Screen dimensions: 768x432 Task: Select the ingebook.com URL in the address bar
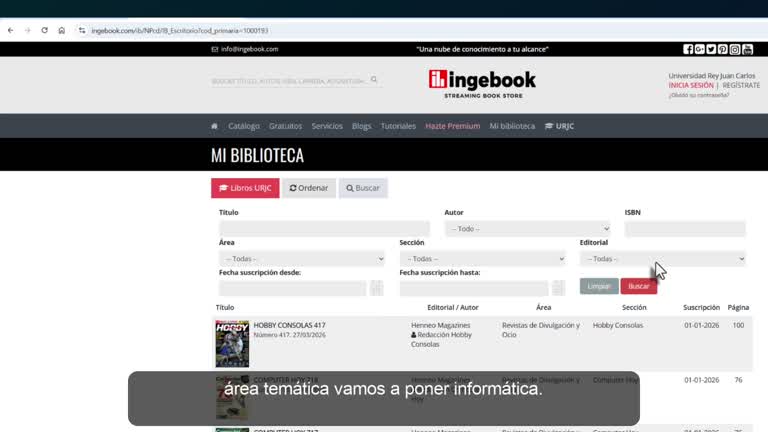(180, 30)
